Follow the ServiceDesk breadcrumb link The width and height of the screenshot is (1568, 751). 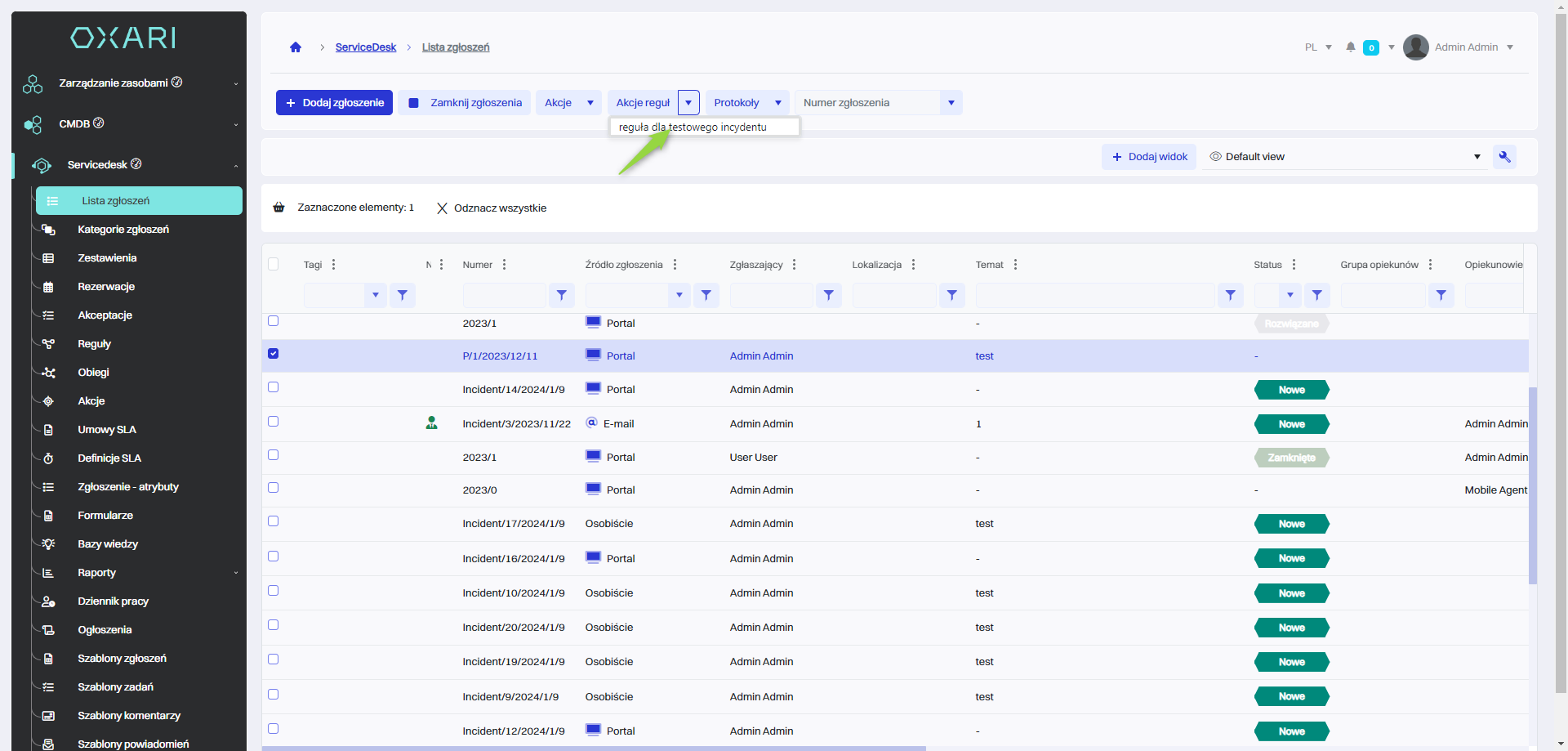(365, 47)
